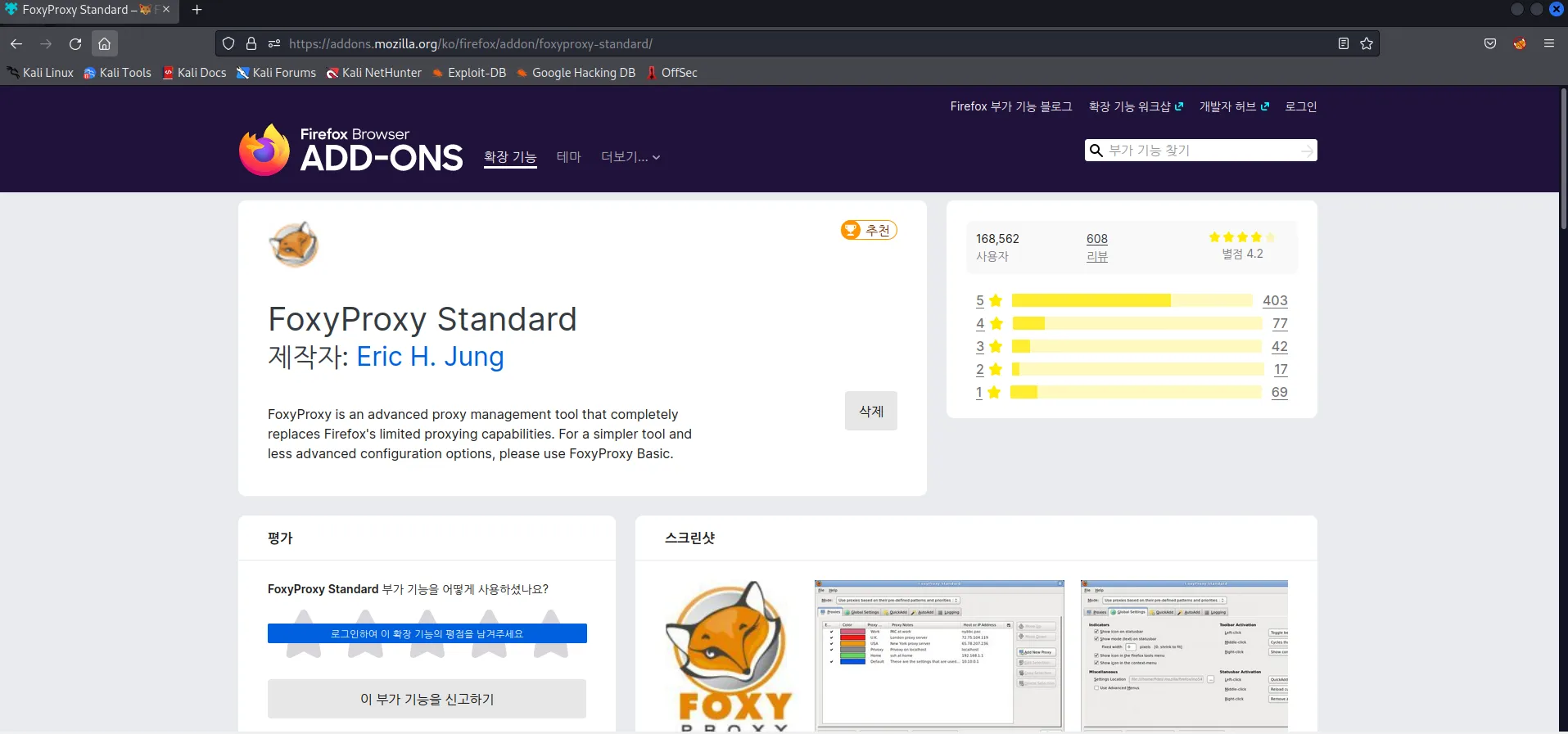
Task: Open the Google Hacking DB bookmark
Action: (576, 73)
